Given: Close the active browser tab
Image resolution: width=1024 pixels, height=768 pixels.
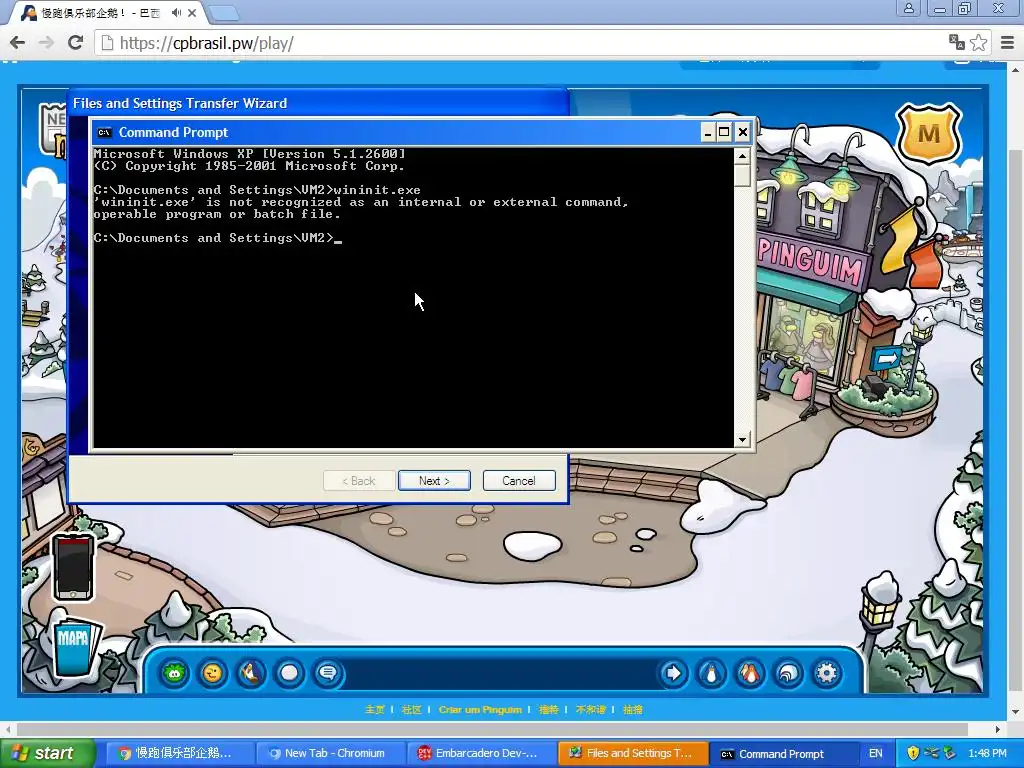Looking at the screenshot, I should tap(192, 12).
